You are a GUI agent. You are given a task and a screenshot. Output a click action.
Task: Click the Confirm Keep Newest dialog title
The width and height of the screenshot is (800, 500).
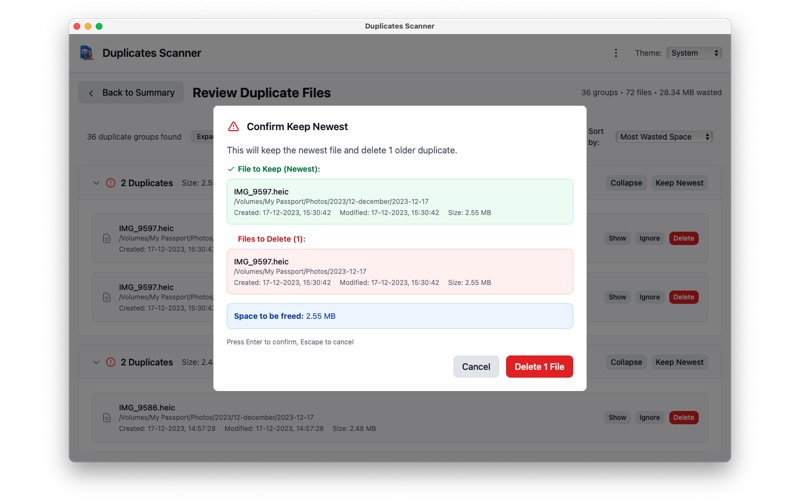coord(297,127)
